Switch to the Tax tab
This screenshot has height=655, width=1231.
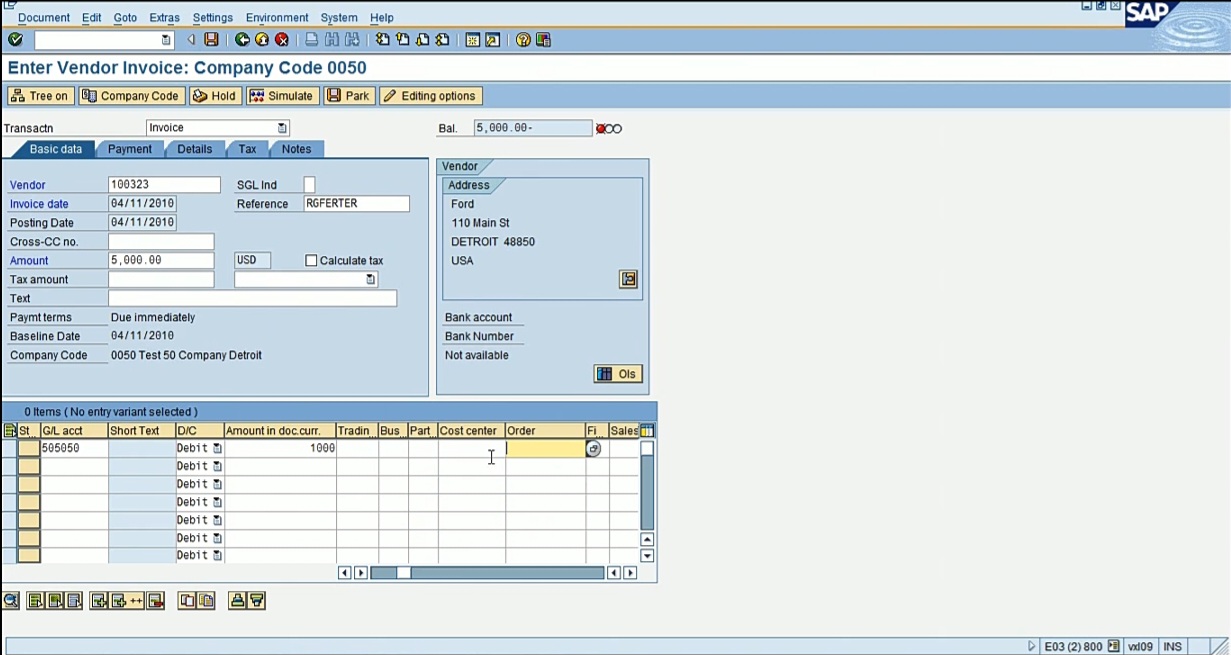point(247,149)
